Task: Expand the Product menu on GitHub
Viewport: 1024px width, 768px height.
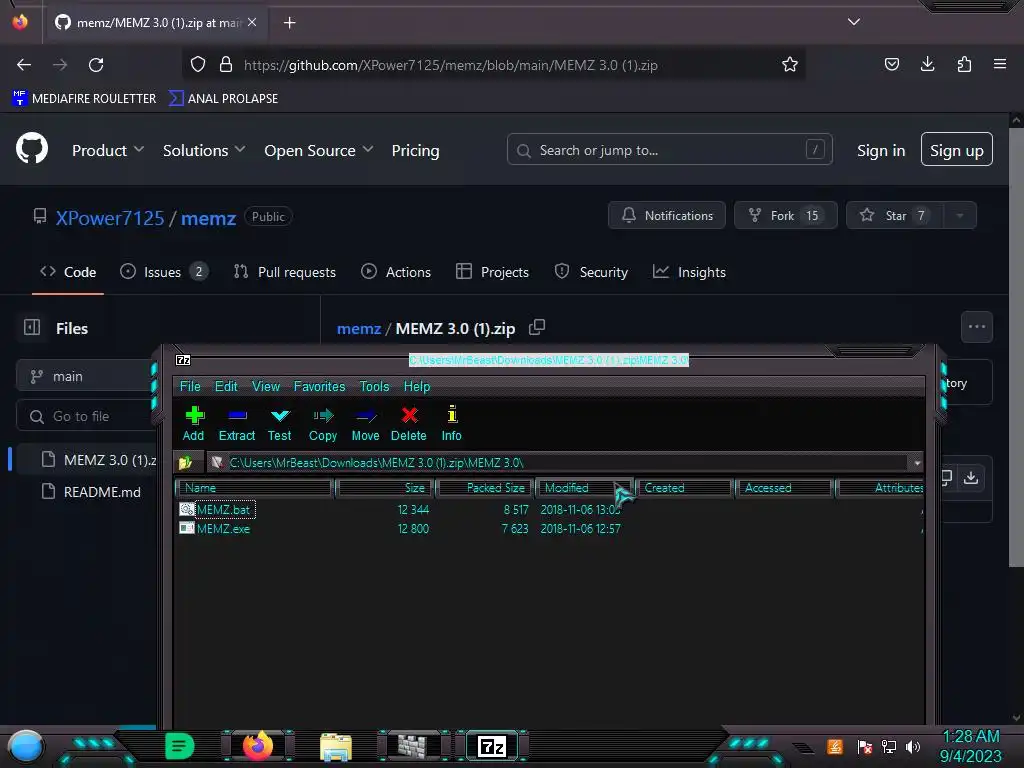Action: [107, 150]
